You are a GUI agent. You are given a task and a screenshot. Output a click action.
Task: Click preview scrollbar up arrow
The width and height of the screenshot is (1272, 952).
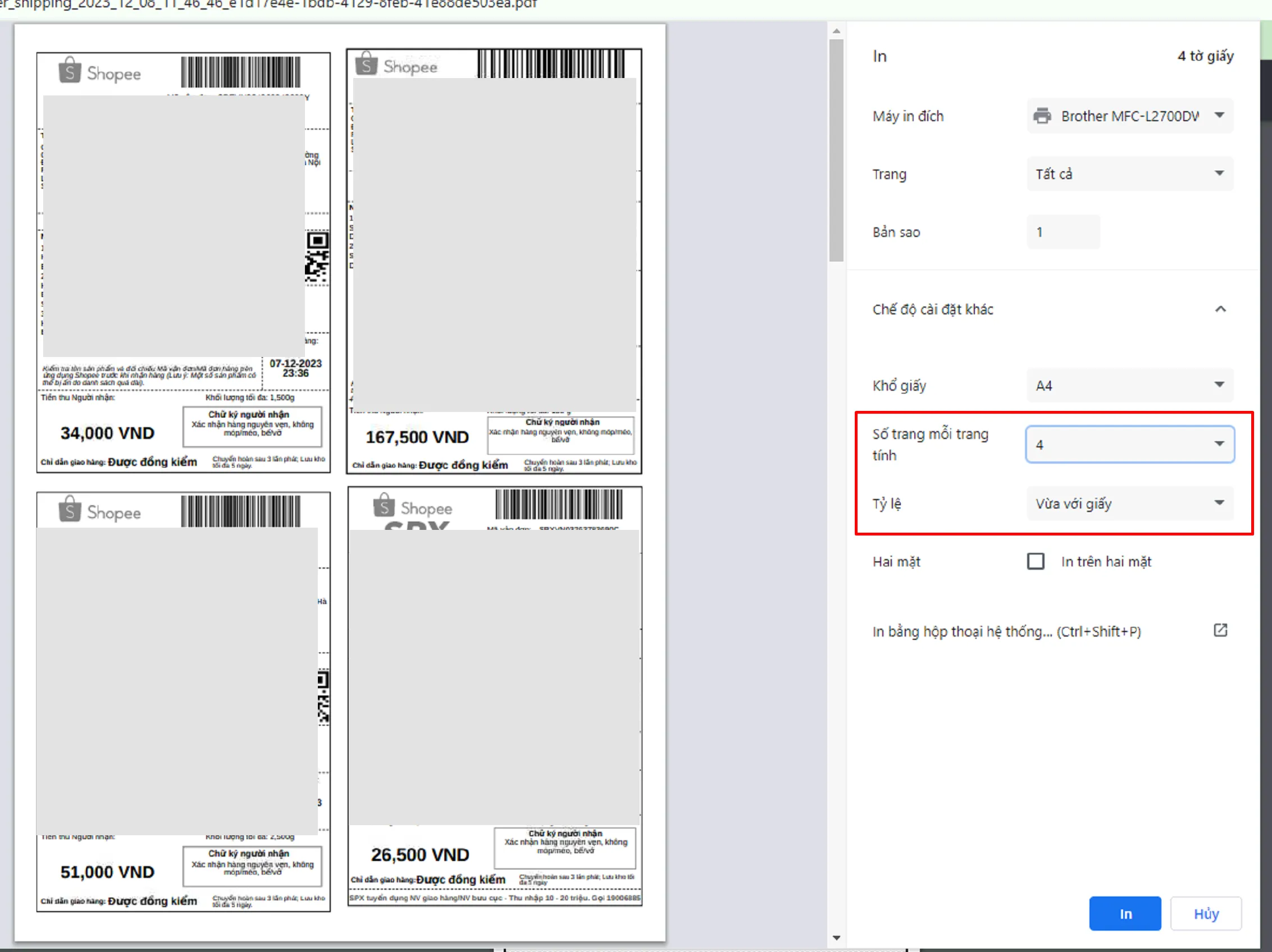pyautogui.click(x=837, y=31)
